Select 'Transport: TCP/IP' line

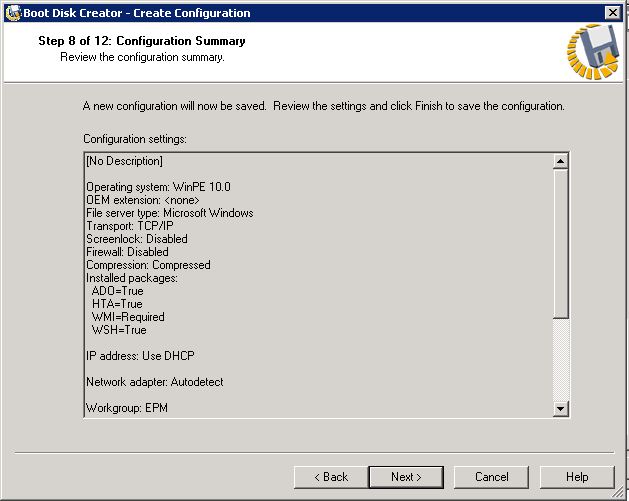[x=130, y=226]
